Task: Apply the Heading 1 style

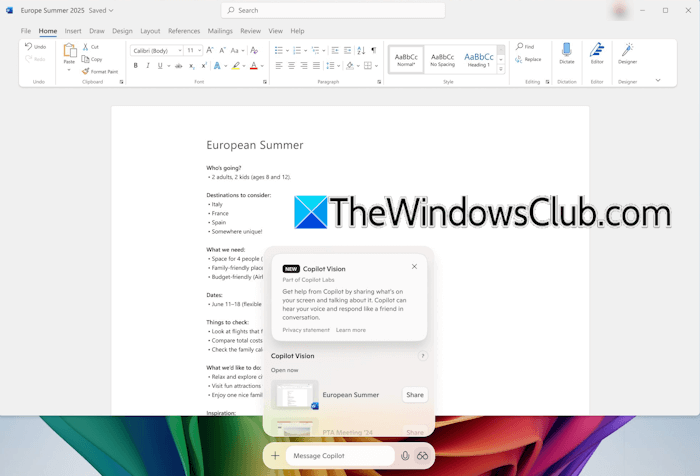Action: tap(479, 59)
